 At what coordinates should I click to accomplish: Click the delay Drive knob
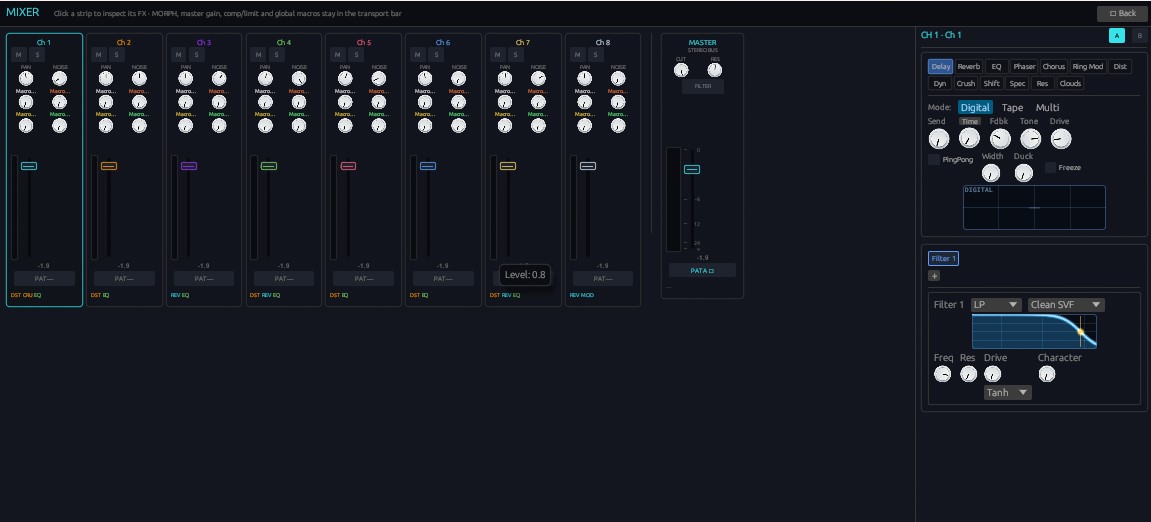[1061, 139]
